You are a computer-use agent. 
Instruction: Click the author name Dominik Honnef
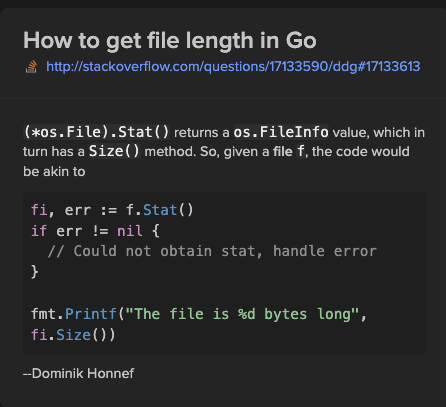pyautogui.click(x=83, y=373)
